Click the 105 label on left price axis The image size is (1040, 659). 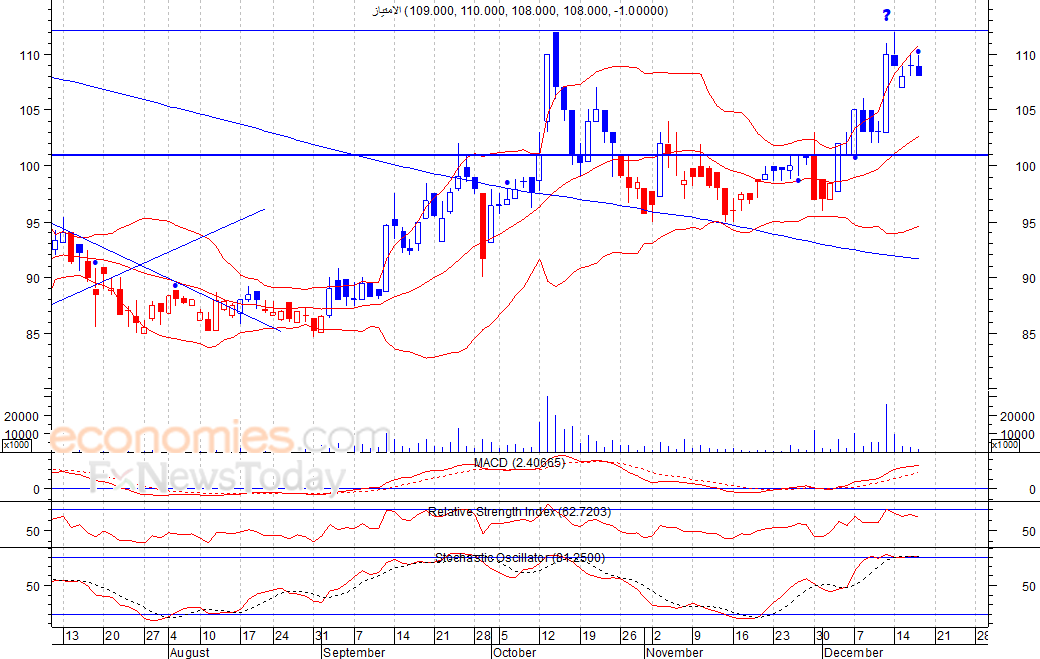pyautogui.click(x=30, y=110)
